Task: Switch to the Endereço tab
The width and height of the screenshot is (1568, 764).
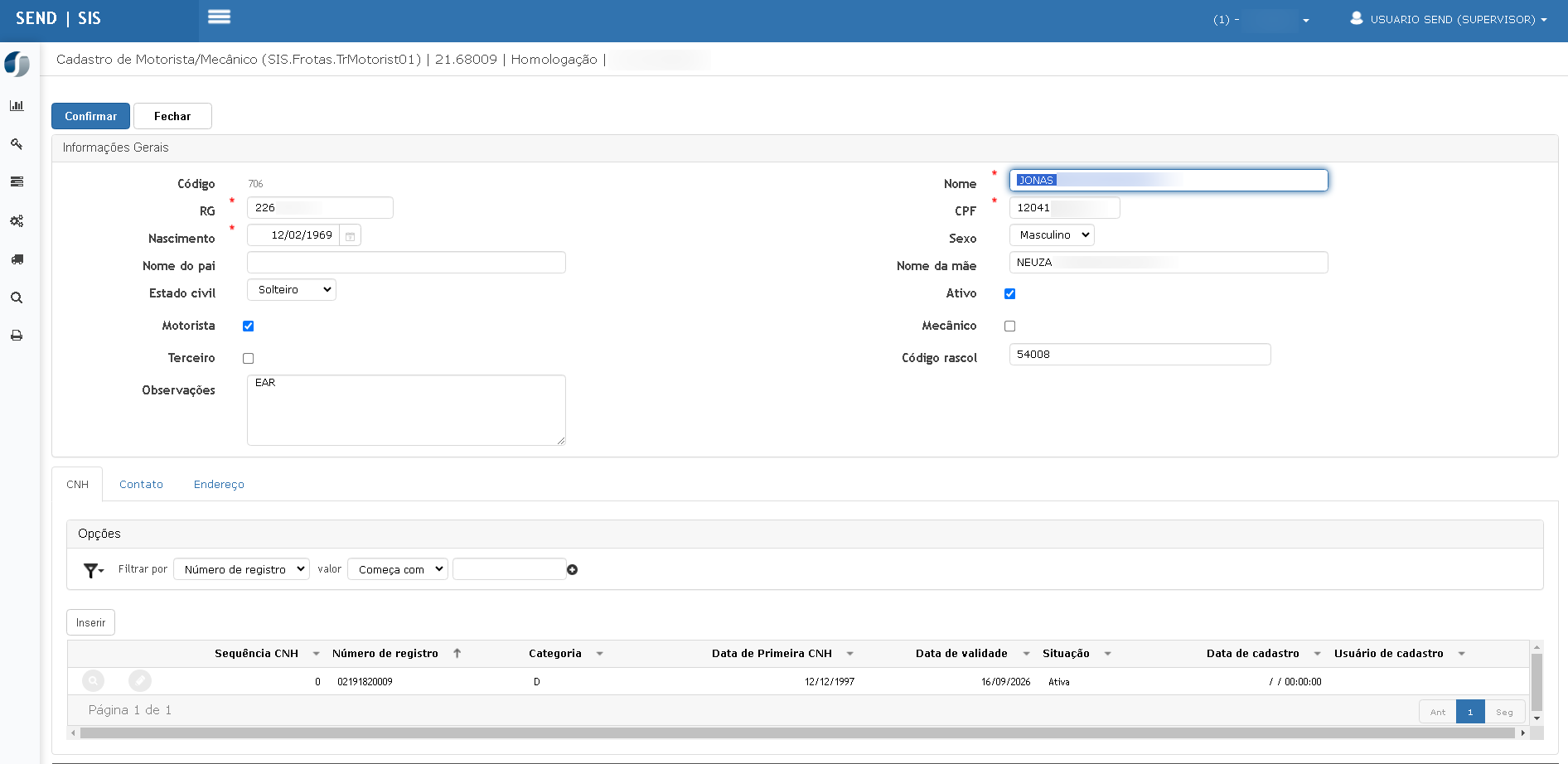Action: [x=219, y=484]
